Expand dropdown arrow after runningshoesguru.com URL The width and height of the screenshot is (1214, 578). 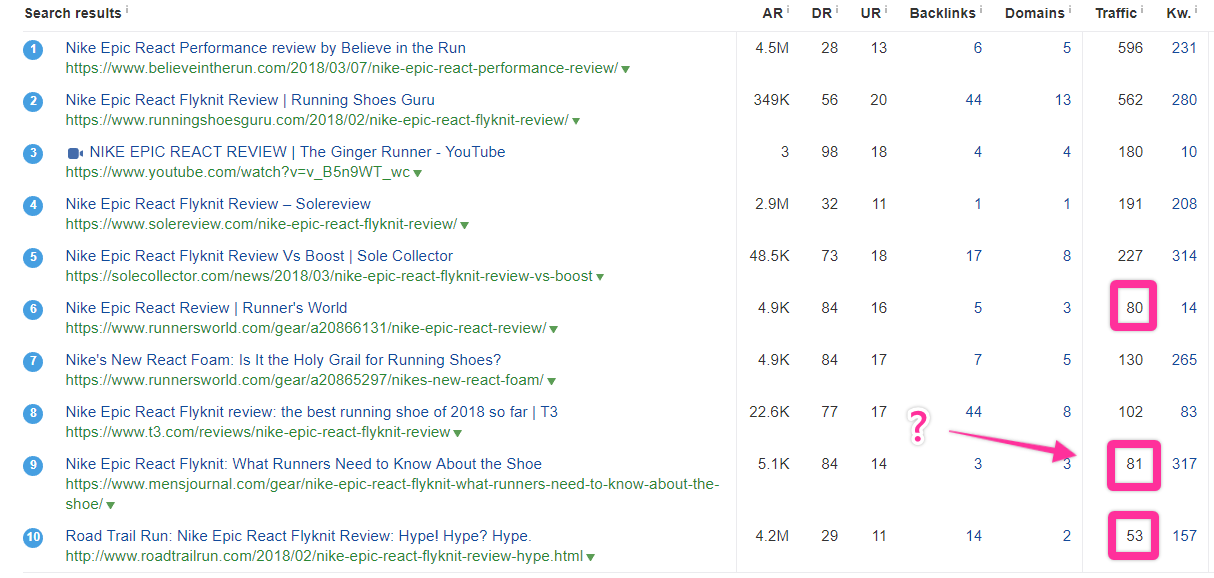pos(575,121)
